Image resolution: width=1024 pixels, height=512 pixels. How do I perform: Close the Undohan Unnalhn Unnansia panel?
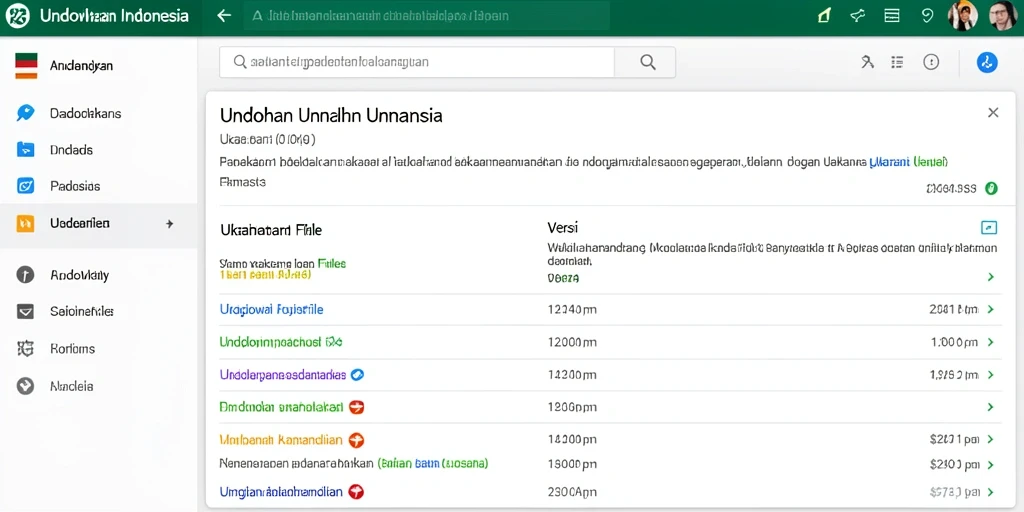[x=993, y=112]
